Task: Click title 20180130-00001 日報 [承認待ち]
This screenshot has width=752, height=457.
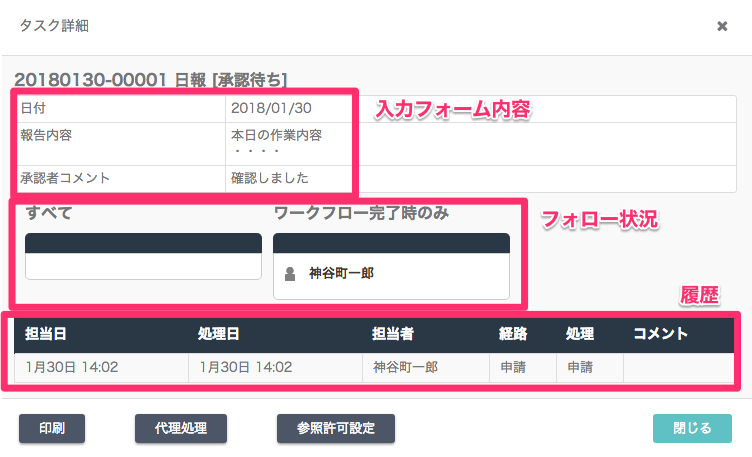Action: [151, 80]
